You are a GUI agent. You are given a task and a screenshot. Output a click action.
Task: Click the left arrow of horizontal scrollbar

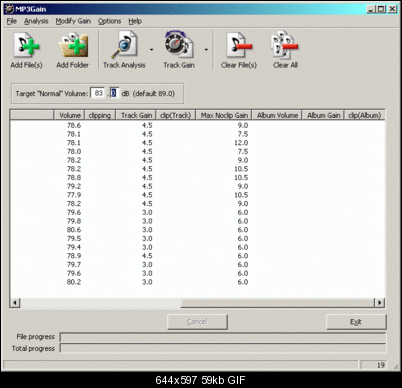pyautogui.click(x=15, y=303)
